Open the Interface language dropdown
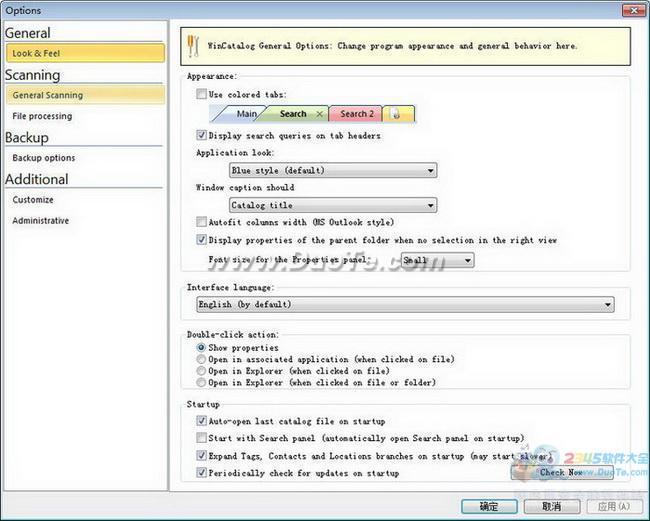This screenshot has height=521, width=650. (x=405, y=304)
